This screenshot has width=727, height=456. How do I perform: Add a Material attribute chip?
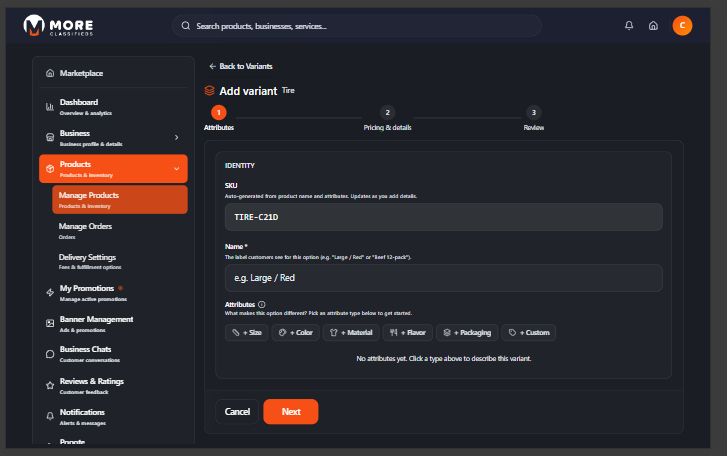[350, 332]
